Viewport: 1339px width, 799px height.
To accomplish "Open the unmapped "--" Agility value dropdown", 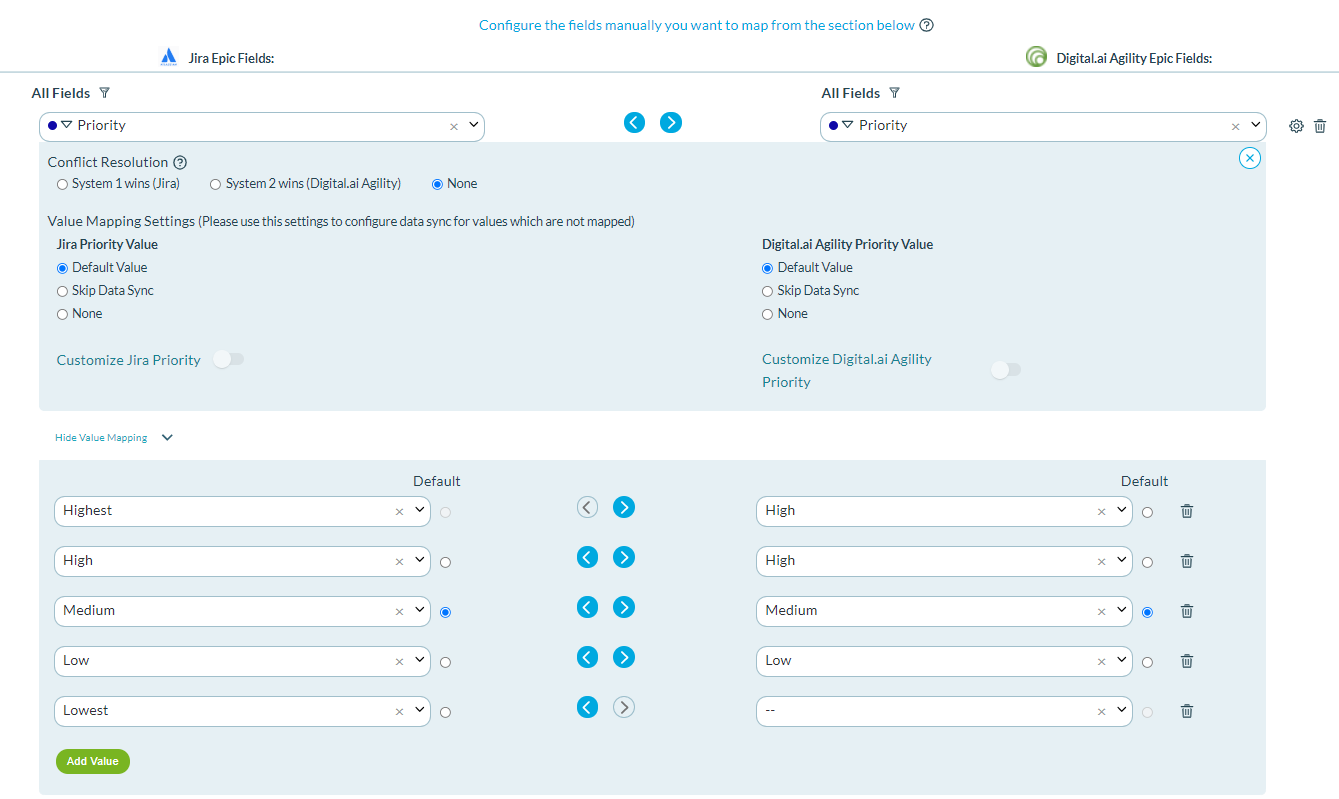I will (1122, 710).
